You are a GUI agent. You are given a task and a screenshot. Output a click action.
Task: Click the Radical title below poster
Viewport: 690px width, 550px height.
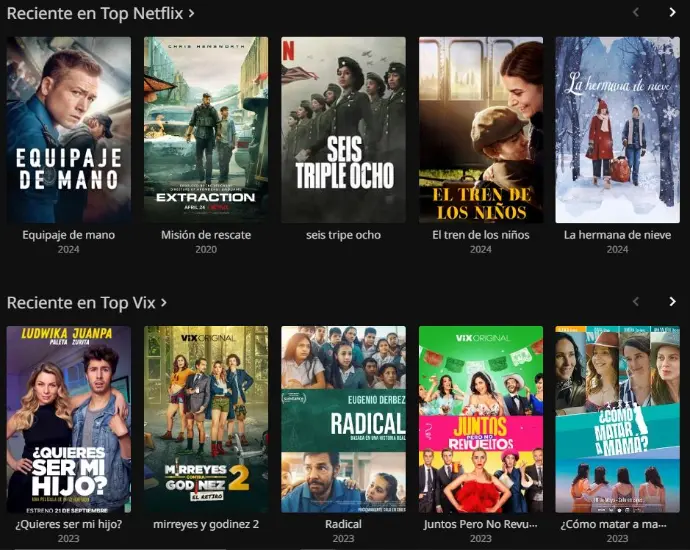tap(343, 524)
